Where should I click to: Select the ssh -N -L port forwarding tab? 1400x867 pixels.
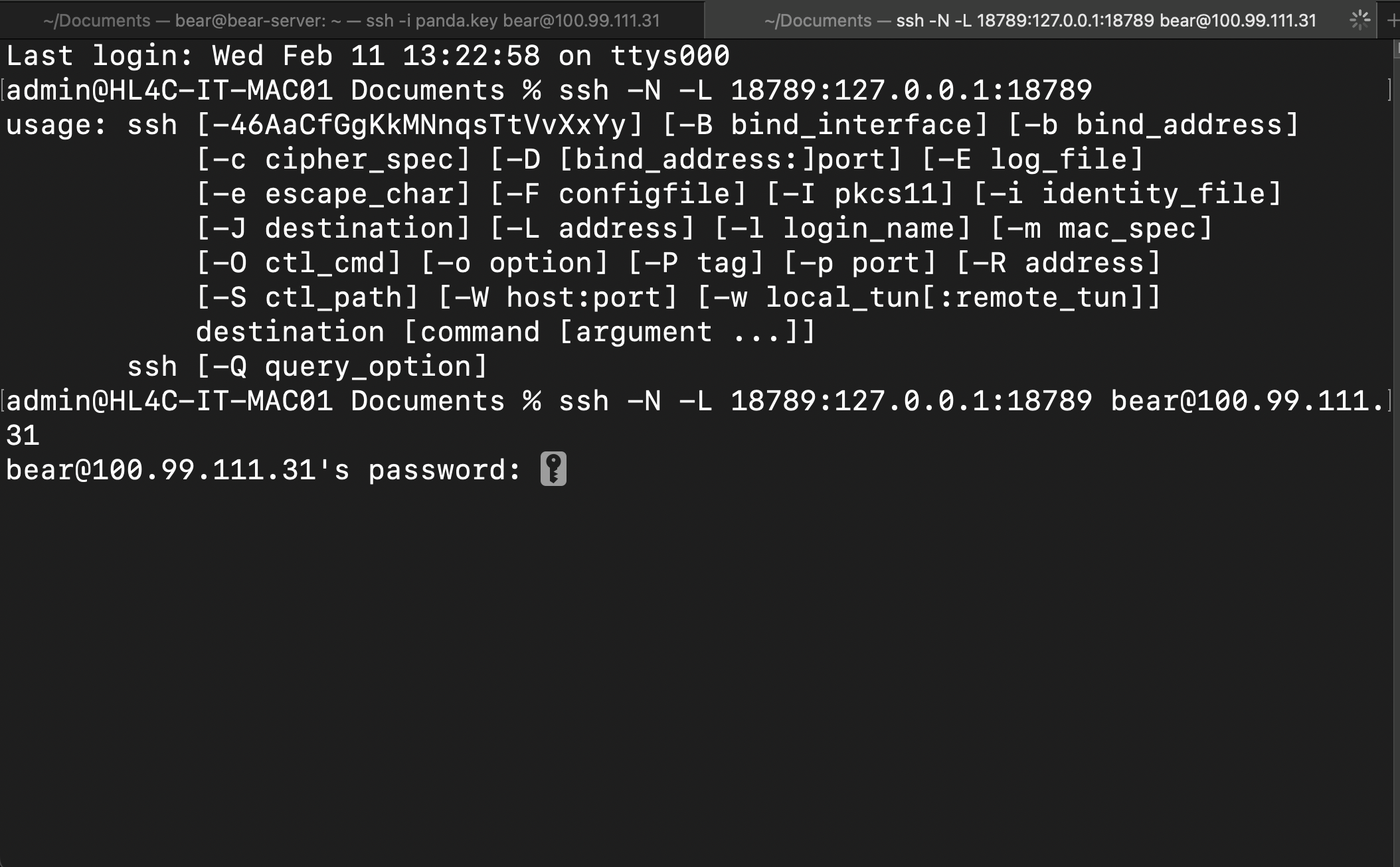click(1039, 21)
